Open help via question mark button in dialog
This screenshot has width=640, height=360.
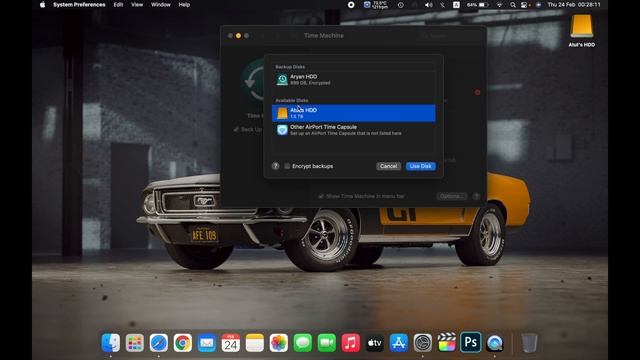point(276,166)
